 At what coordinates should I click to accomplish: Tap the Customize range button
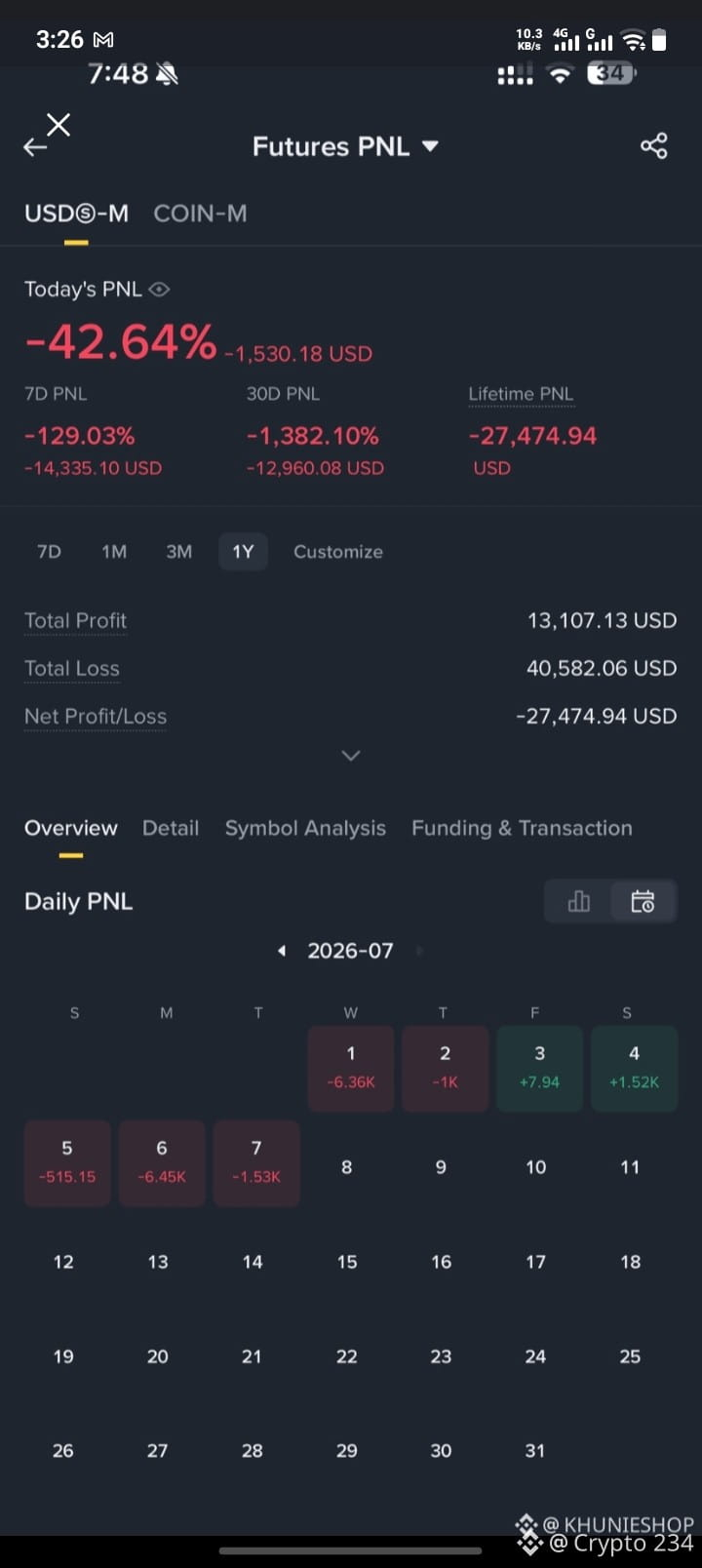[x=338, y=552]
